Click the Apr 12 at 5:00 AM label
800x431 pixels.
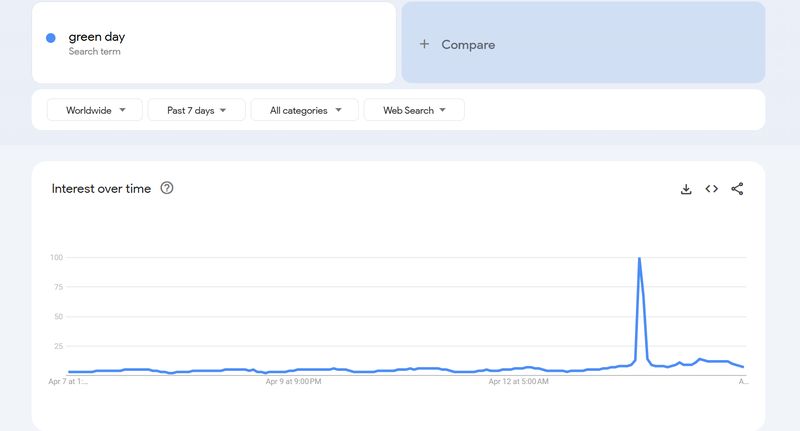click(518, 382)
